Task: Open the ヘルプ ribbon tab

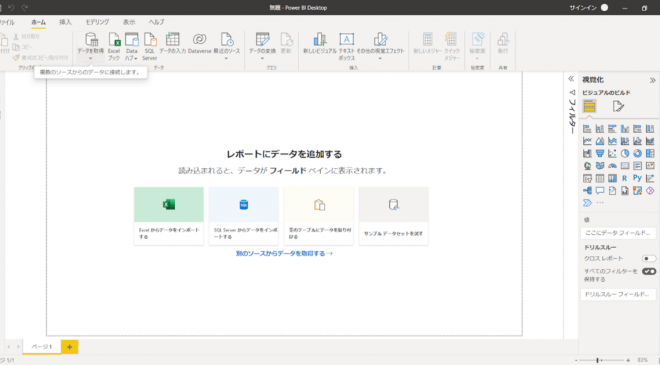Action: pyautogui.click(x=156, y=22)
